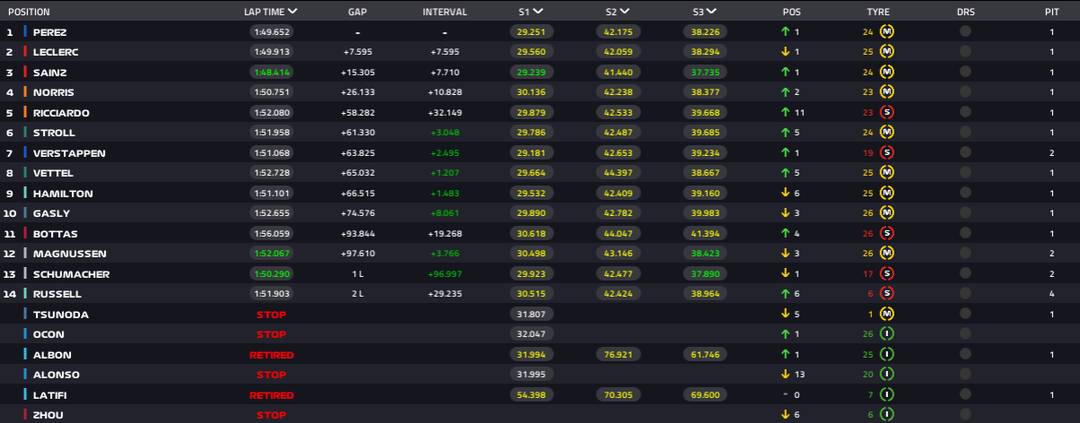Click the soft tyre icon in Russell's row
Viewport: 1080px width, 423px height.
[886, 294]
